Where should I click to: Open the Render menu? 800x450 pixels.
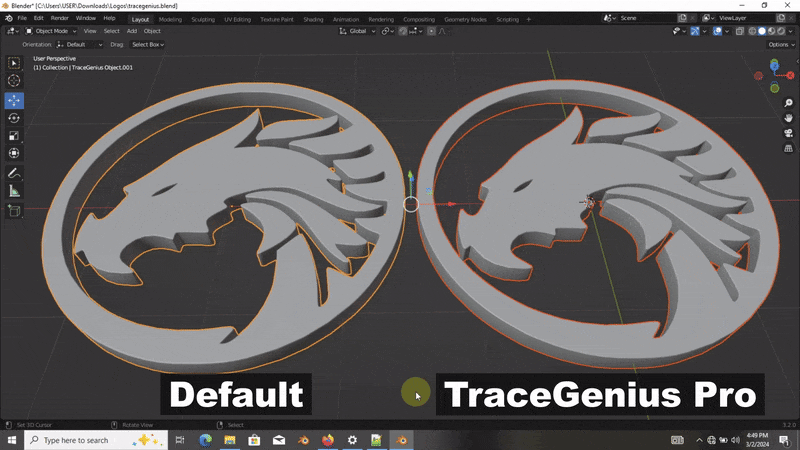coord(60,18)
